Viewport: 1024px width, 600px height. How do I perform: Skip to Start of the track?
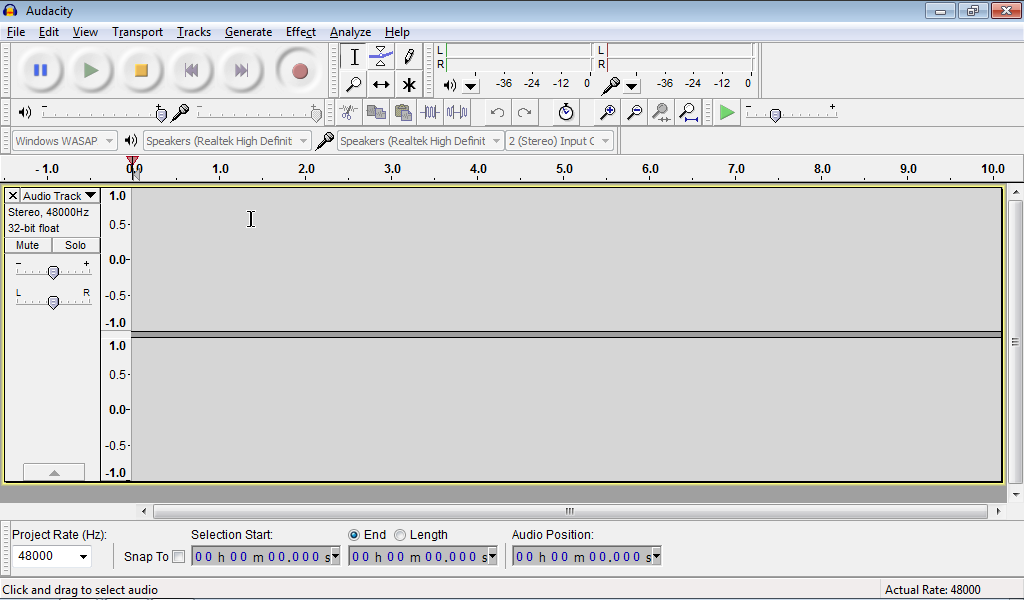pyautogui.click(x=191, y=71)
